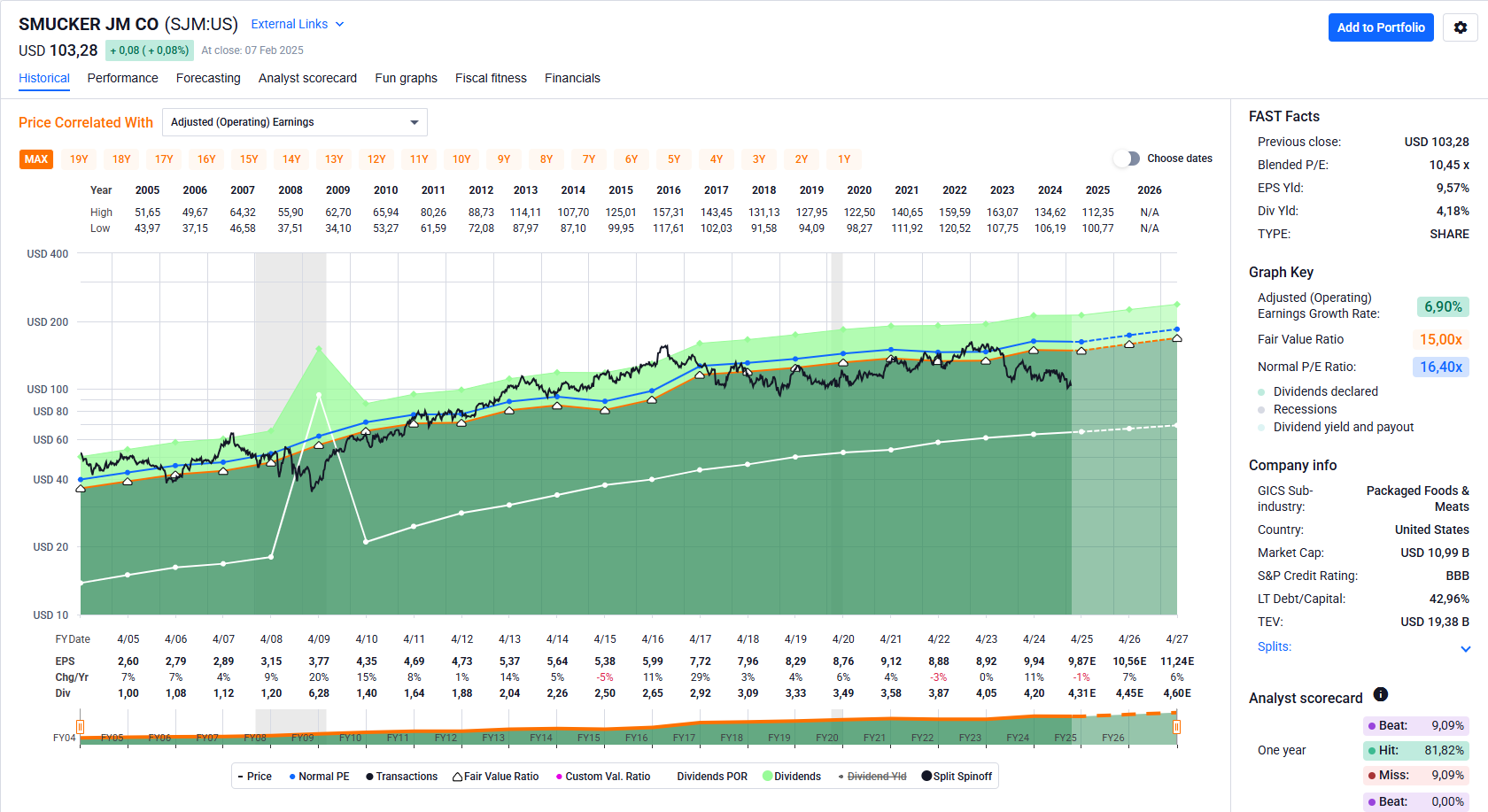Expand the Splits chevron
The height and width of the screenshot is (812, 1488).
(x=1465, y=648)
